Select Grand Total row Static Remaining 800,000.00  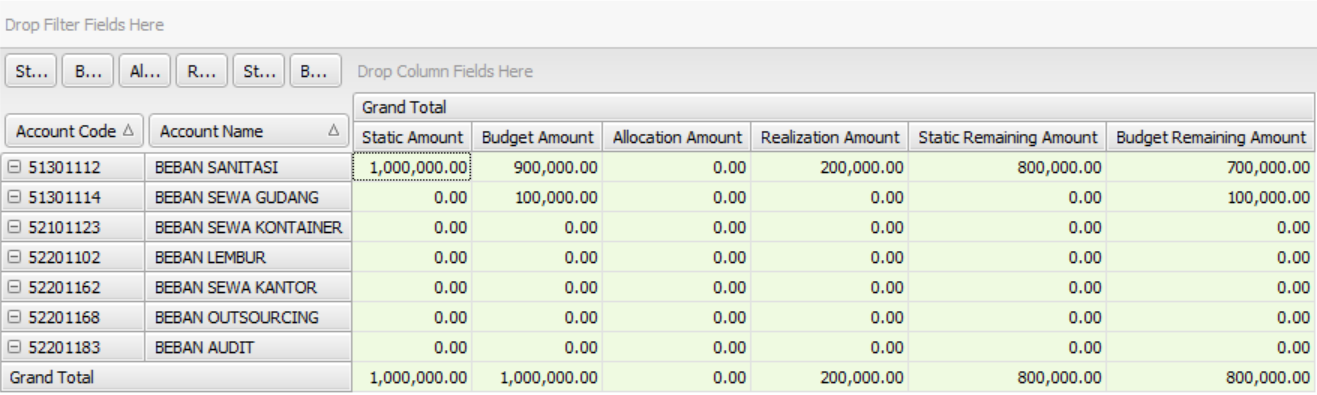pyautogui.click(x=1010, y=377)
